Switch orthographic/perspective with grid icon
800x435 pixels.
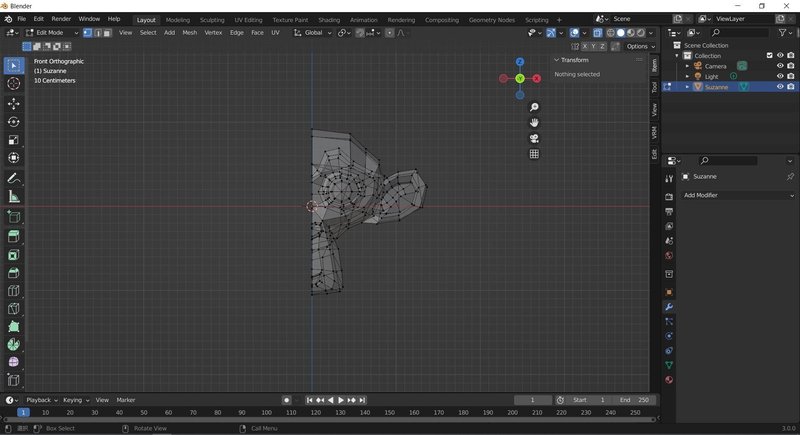coord(534,154)
